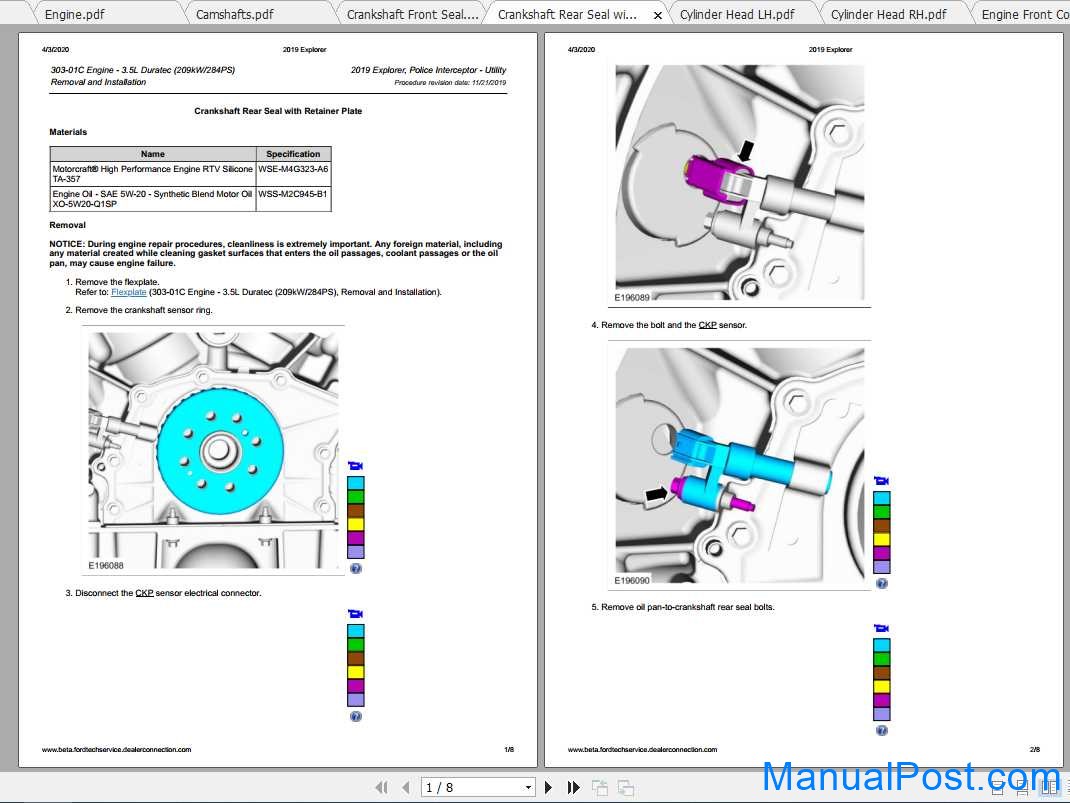1070x803 pixels.
Task: Click into the 1 / 8 page field
Action: [x=471, y=787]
